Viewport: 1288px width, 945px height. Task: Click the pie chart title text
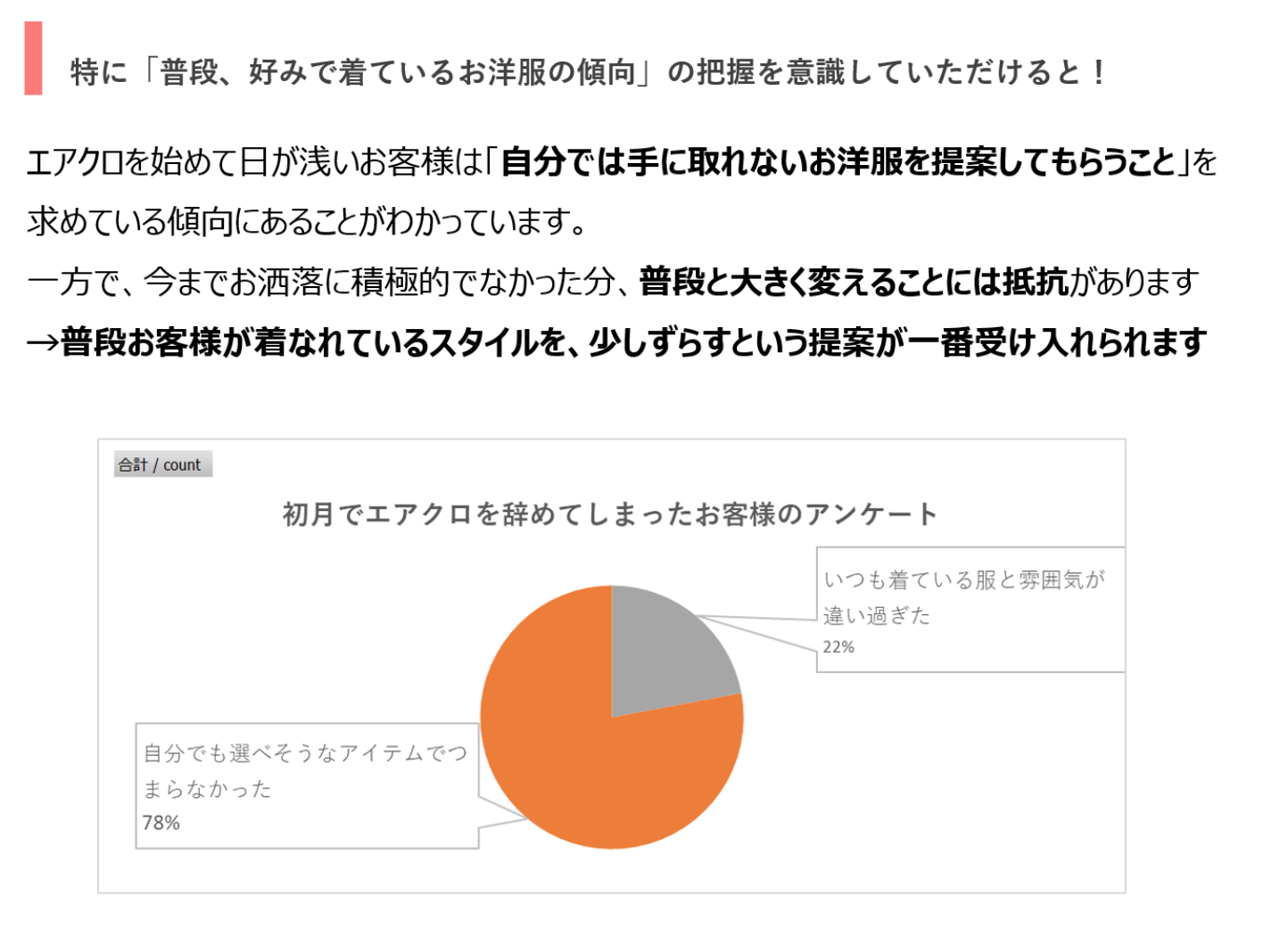pyautogui.click(x=610, y=514)
